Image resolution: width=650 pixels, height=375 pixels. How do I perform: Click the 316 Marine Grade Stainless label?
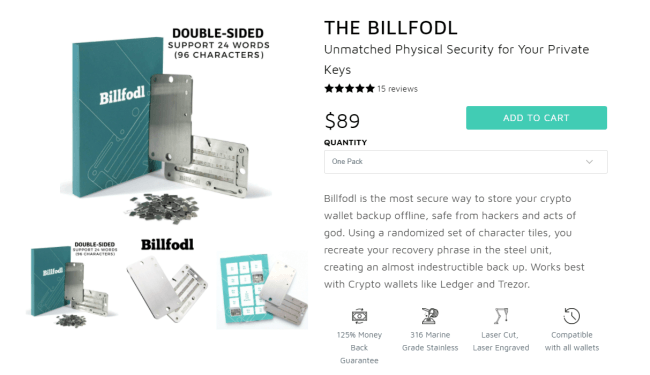pos(430,341)
